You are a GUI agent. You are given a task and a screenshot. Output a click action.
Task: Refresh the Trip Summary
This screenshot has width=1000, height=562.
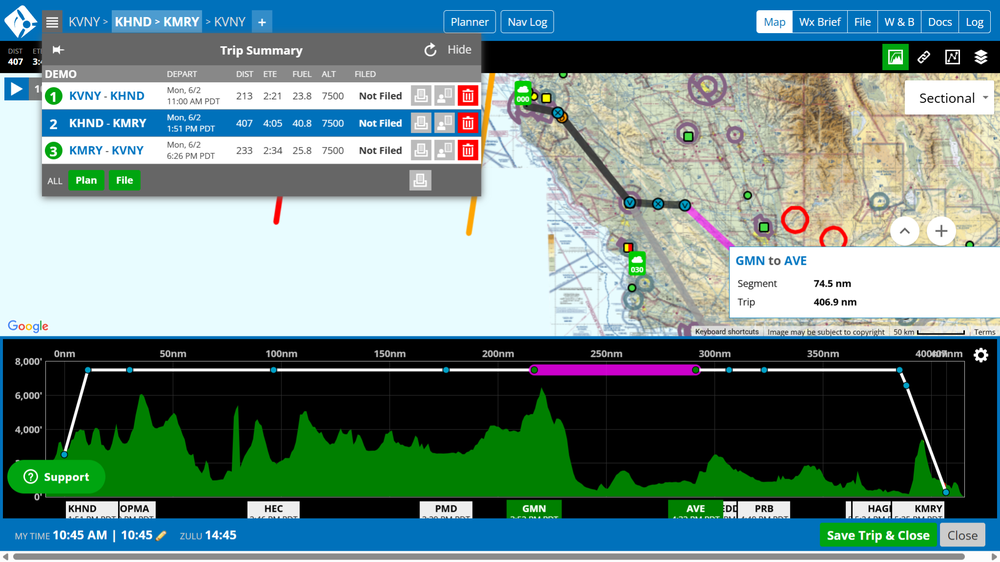click(x=430, y=50)
